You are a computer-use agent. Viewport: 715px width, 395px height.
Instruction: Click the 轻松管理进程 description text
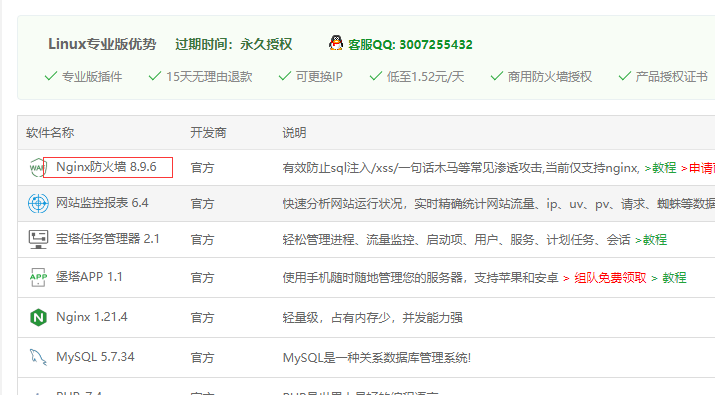(x=456, y=239)
